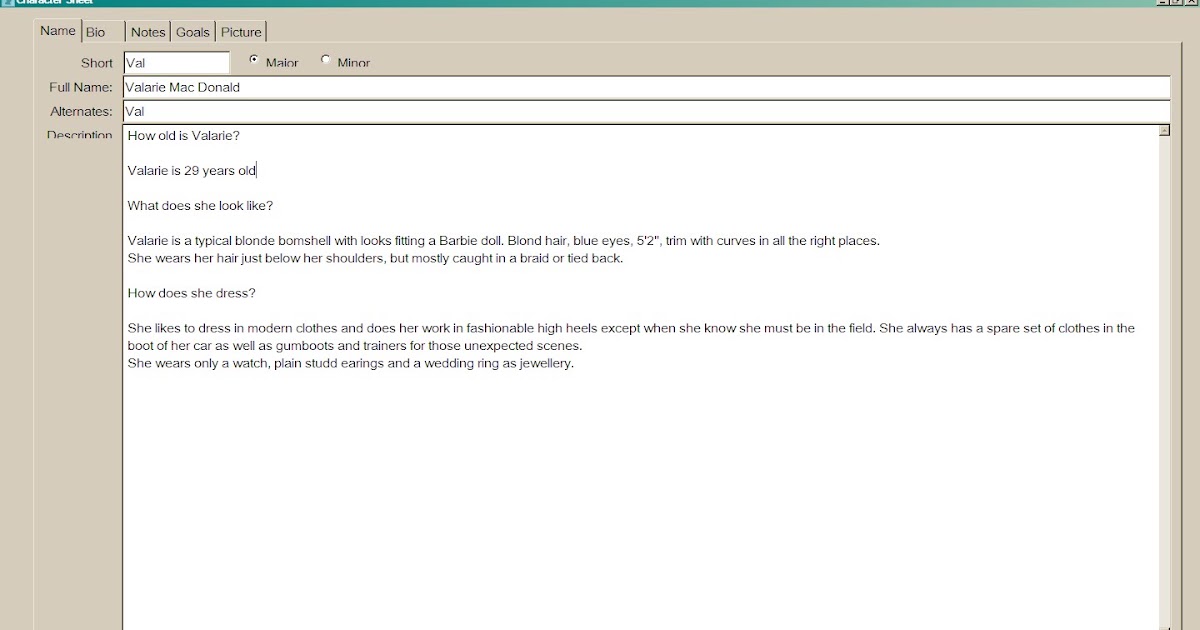Viewport: 1200px width, 630px height.
Task: Click the Description scrollbar up arrow
Action: point(1164,131)
